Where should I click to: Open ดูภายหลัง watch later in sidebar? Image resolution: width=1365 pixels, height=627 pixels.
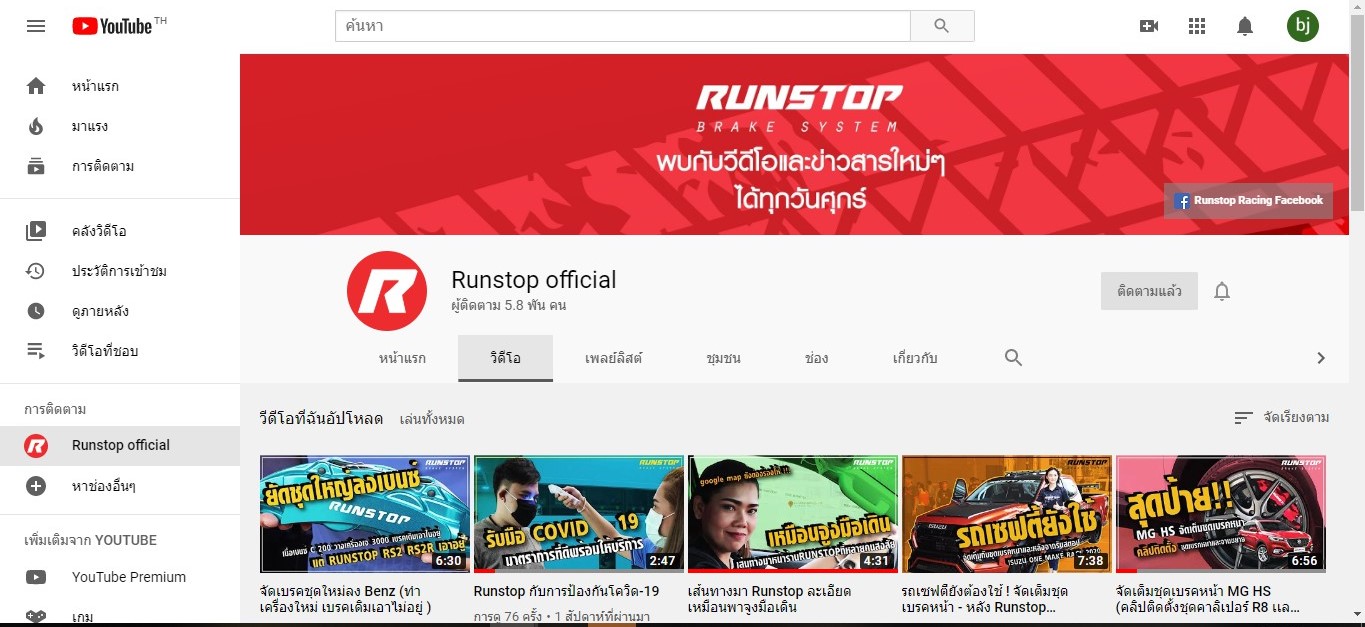pos(120,311)
